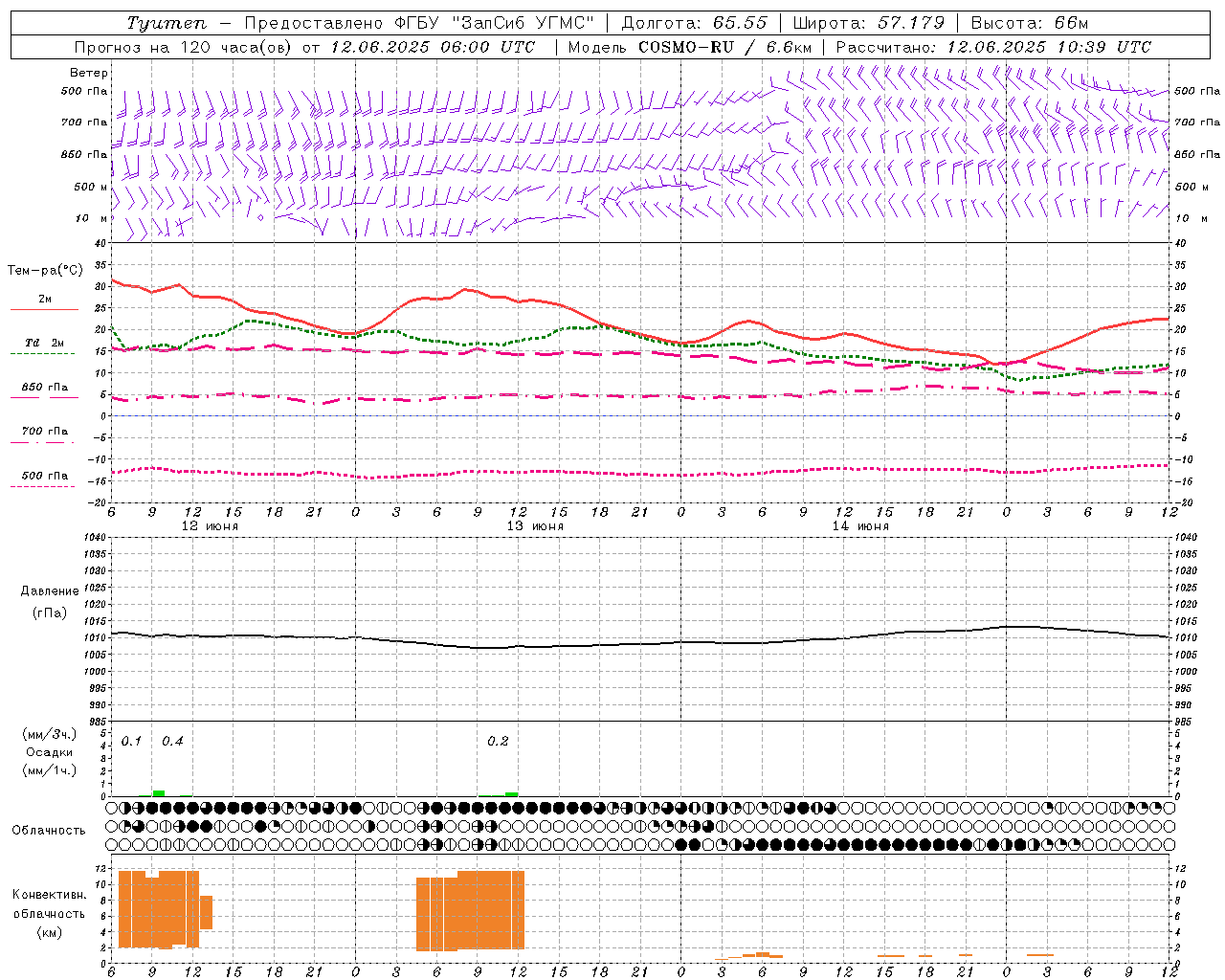Click the 12 июня date label
Image resolution: width=1225 pixels, height=980 pixels.
[x=211, y=526]
